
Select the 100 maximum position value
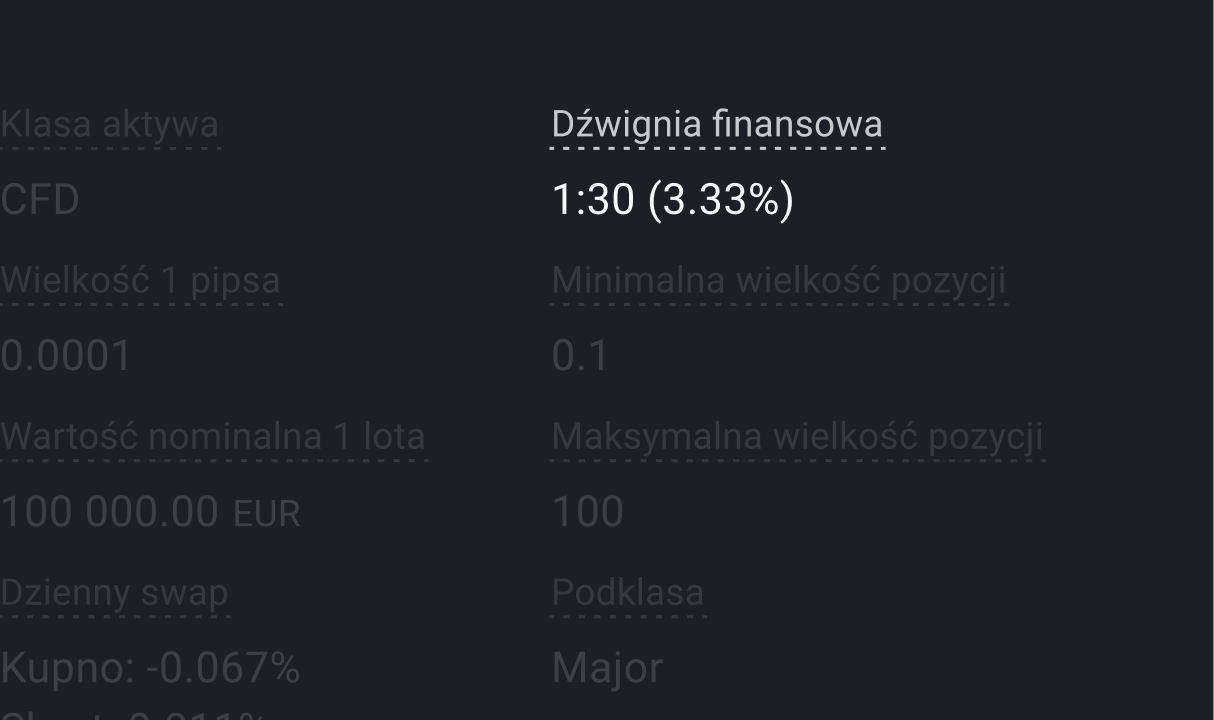(588, 513)
